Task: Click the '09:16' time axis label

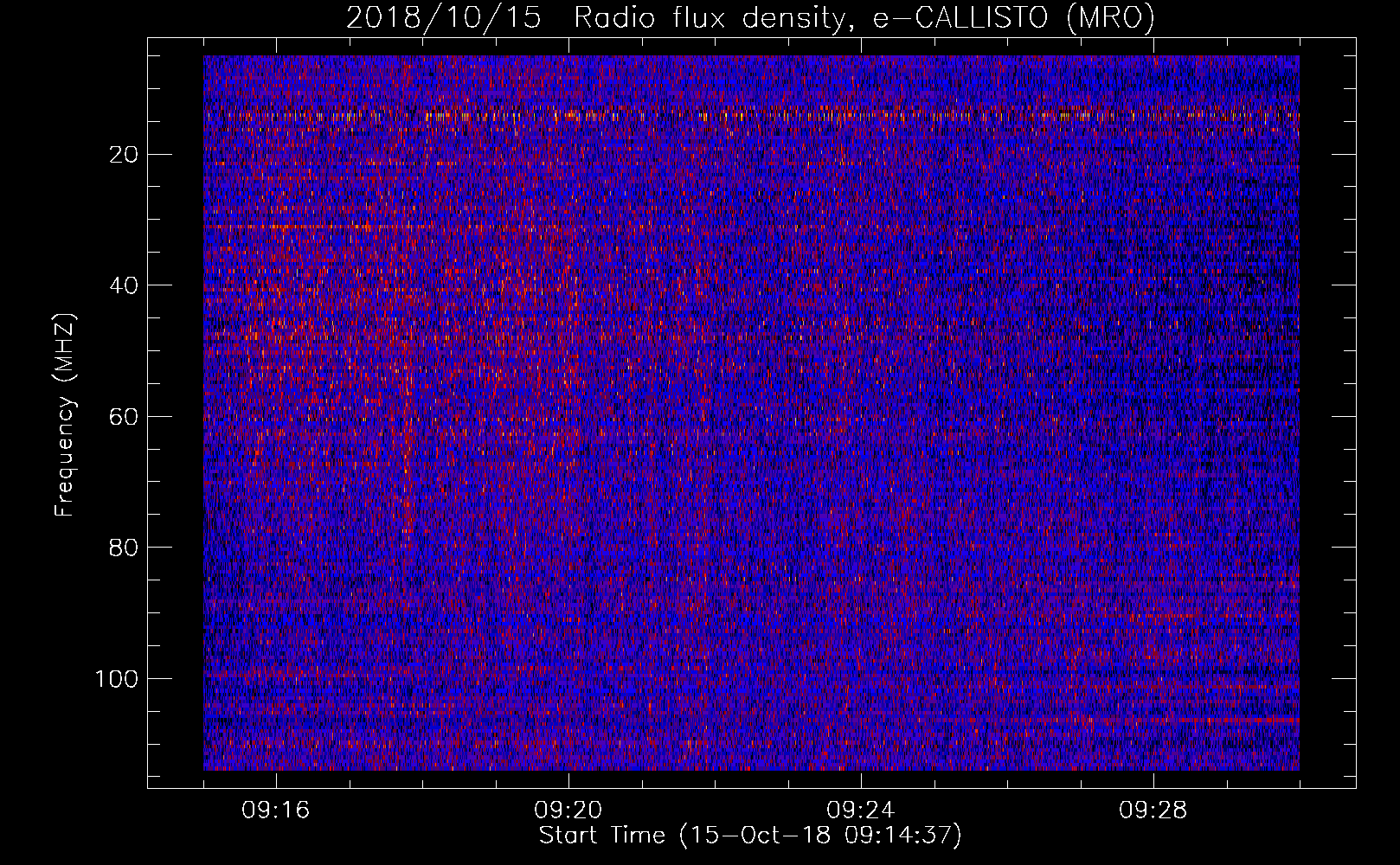Action: tap(276, 811)
